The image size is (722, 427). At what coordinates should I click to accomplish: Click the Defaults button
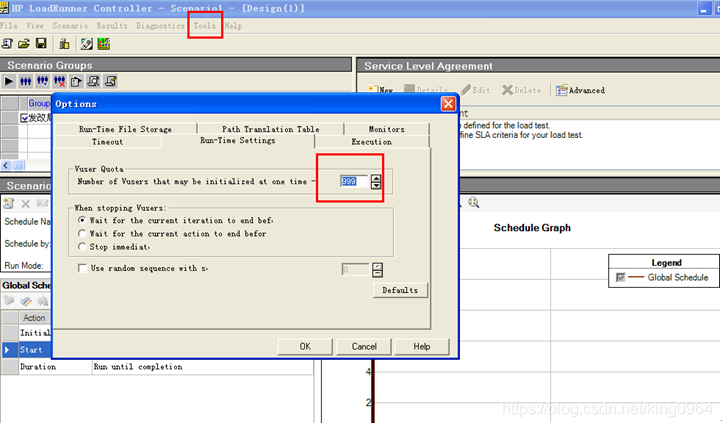(x=400, y=290)
